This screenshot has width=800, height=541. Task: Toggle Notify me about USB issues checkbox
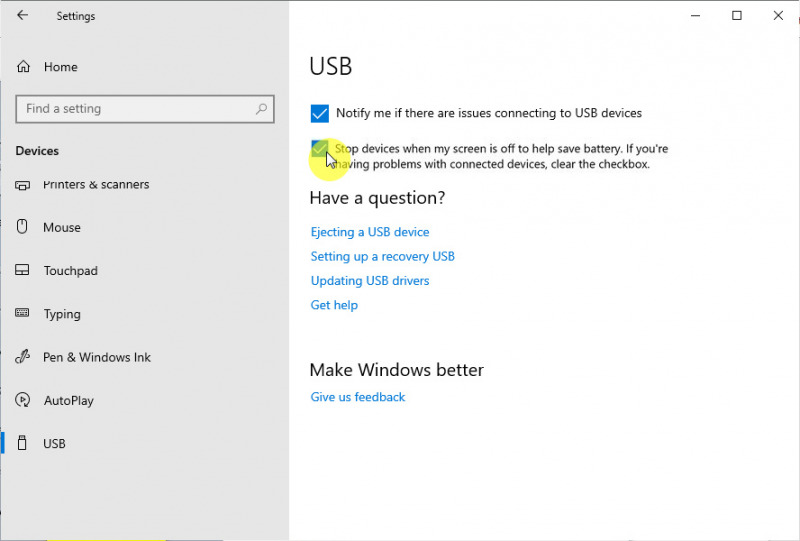point(320,113)
